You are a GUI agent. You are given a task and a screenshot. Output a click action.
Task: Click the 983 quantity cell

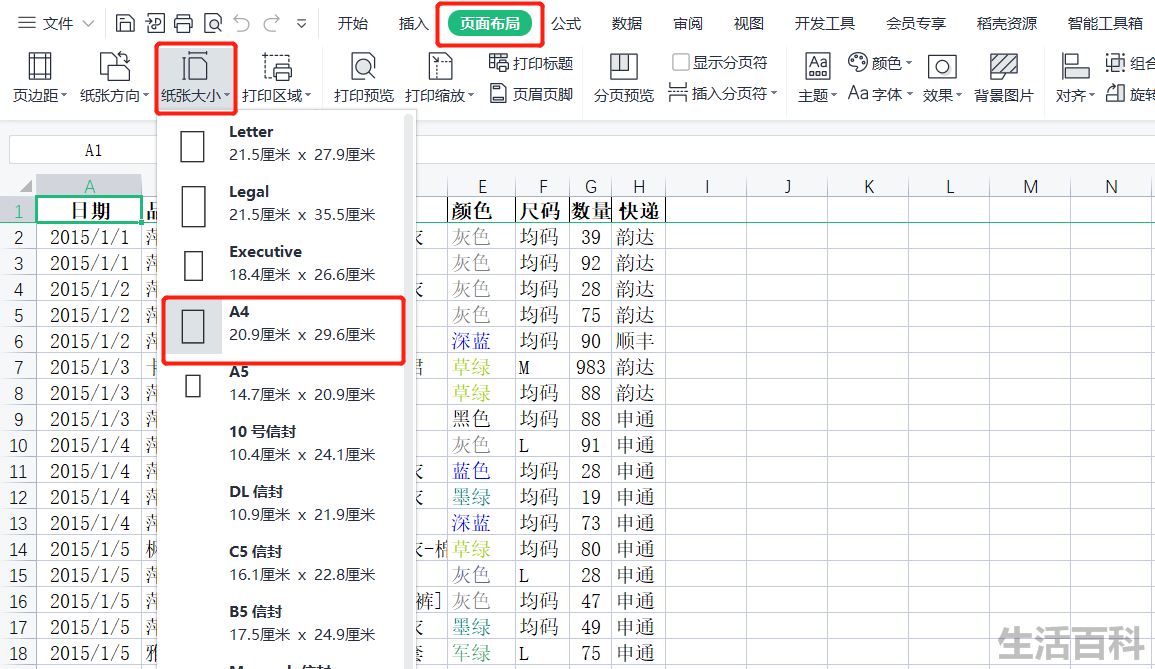[x=591, y=367]
